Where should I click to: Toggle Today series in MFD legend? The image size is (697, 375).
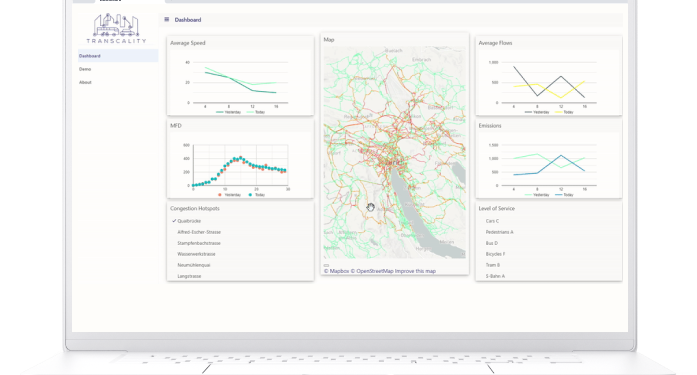click(x=256, y=195)
